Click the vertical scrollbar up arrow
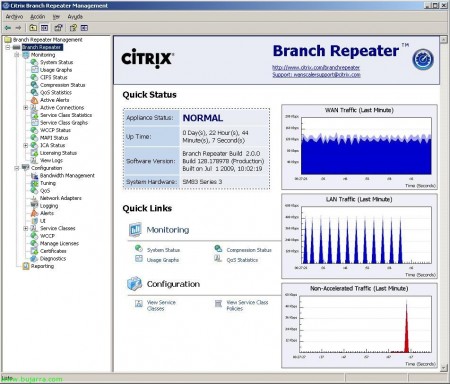 pyautogui.click(x=444, y=40)
